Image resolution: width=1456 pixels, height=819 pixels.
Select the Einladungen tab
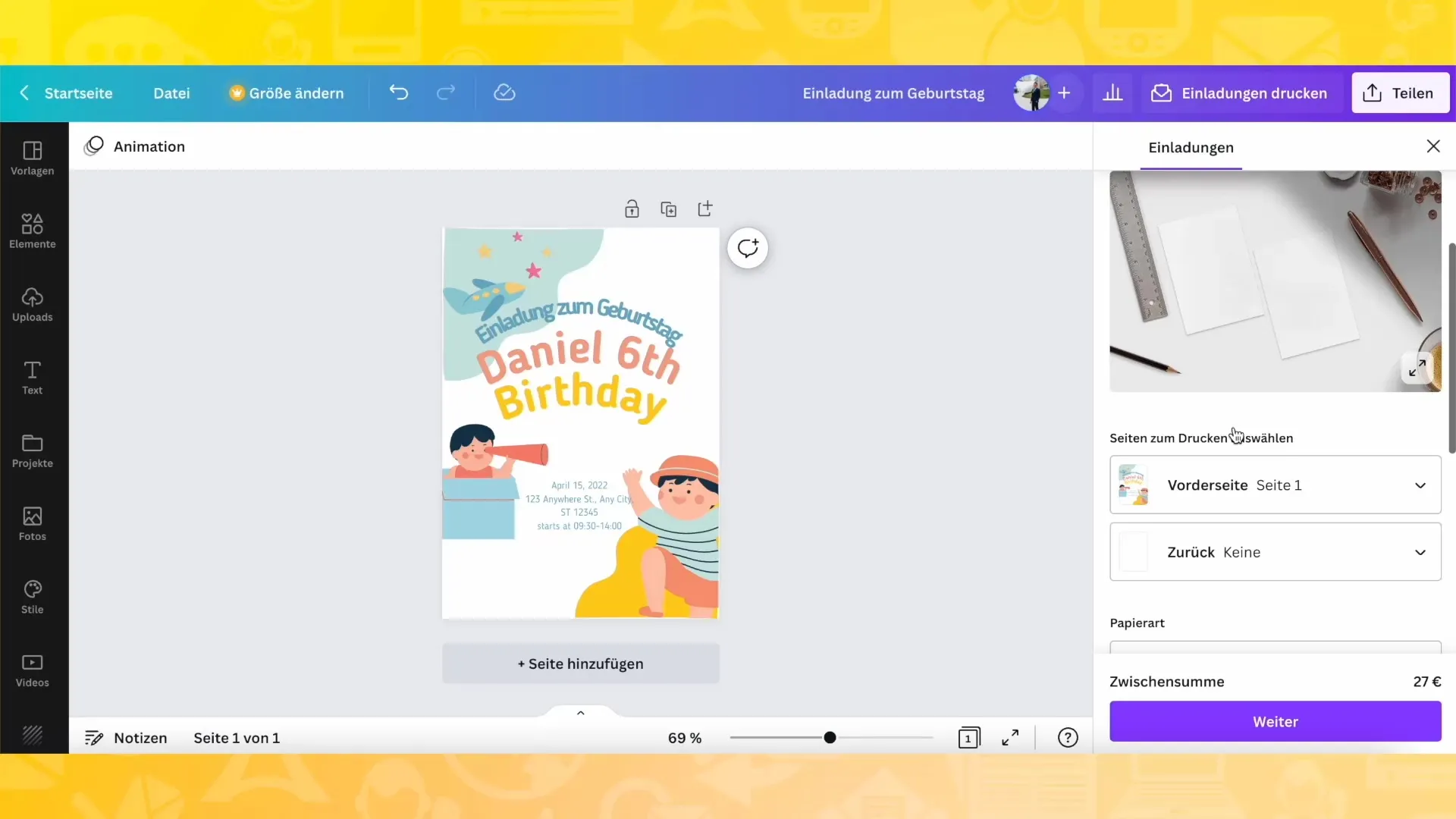(1191, 148)
